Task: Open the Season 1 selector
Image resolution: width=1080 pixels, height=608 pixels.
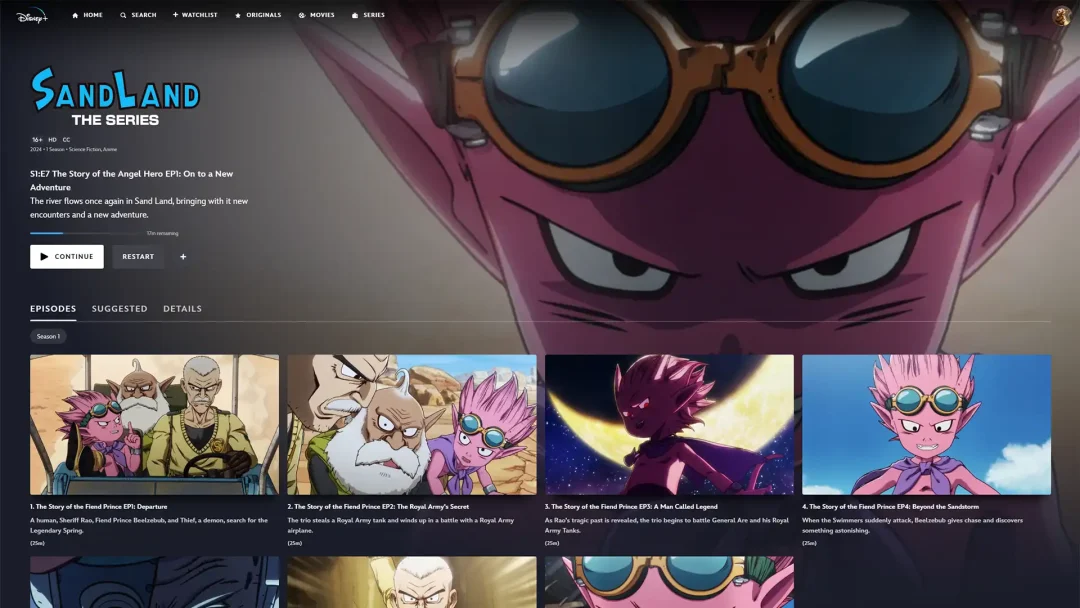Action: coord(48,337)
